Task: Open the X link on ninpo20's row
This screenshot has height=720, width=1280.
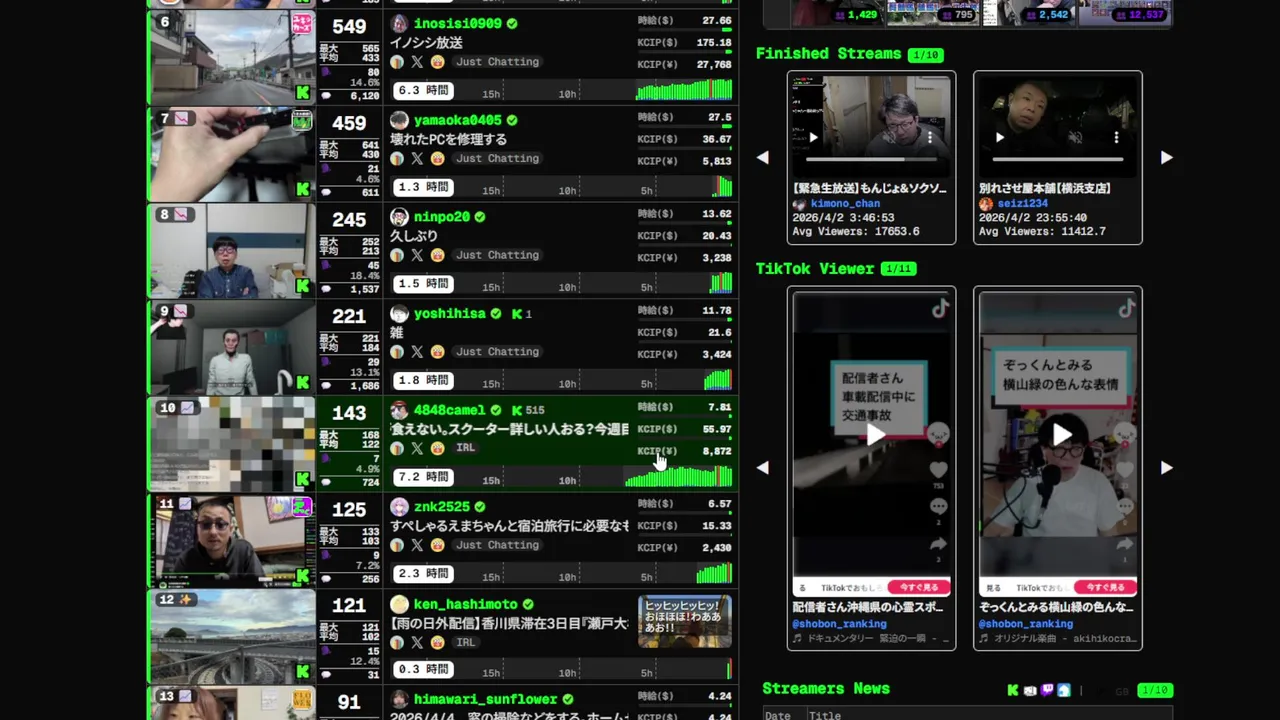Action: tap(417, 256)
